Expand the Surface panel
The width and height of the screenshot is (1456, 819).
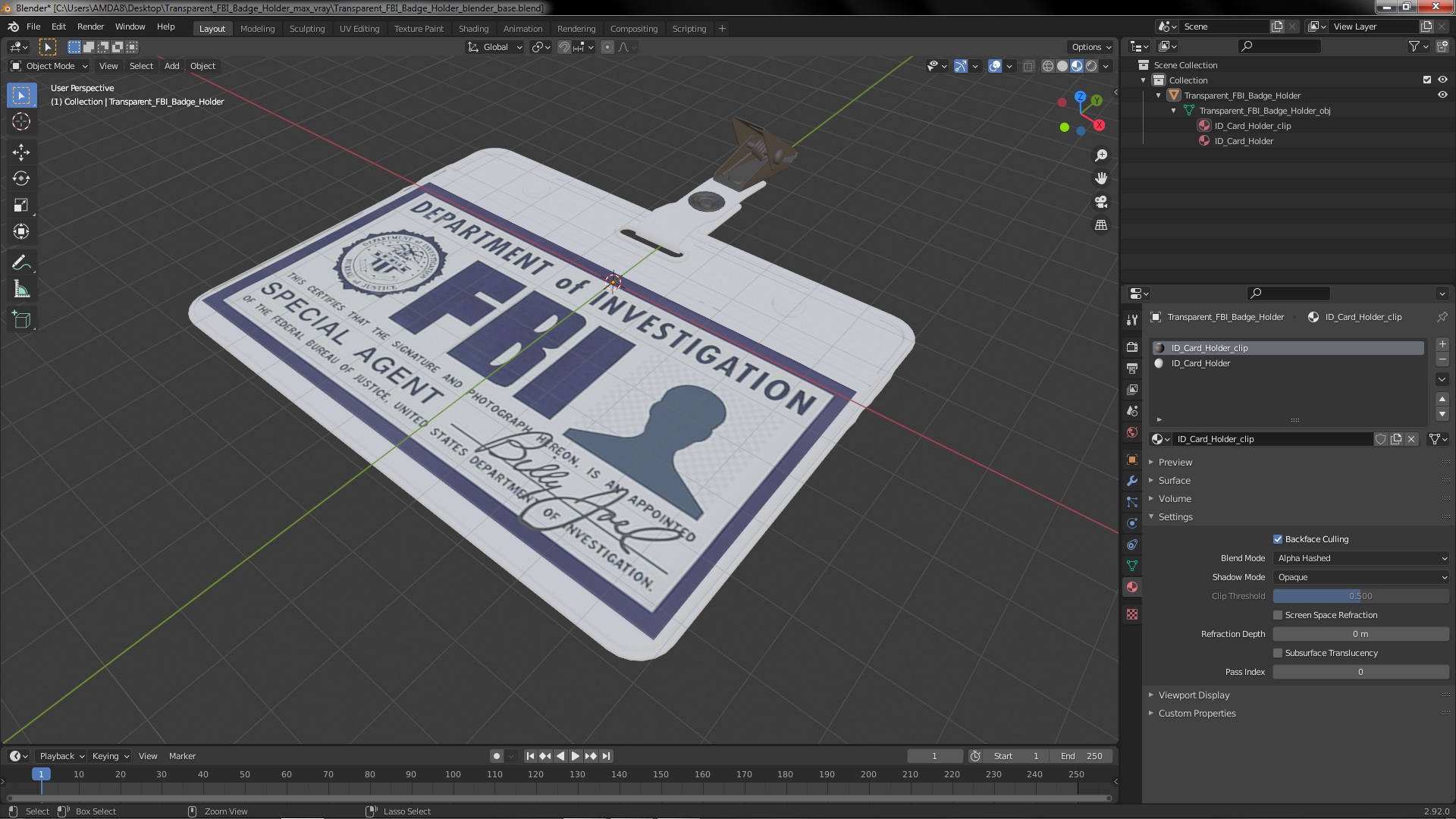click(1174, 481)
